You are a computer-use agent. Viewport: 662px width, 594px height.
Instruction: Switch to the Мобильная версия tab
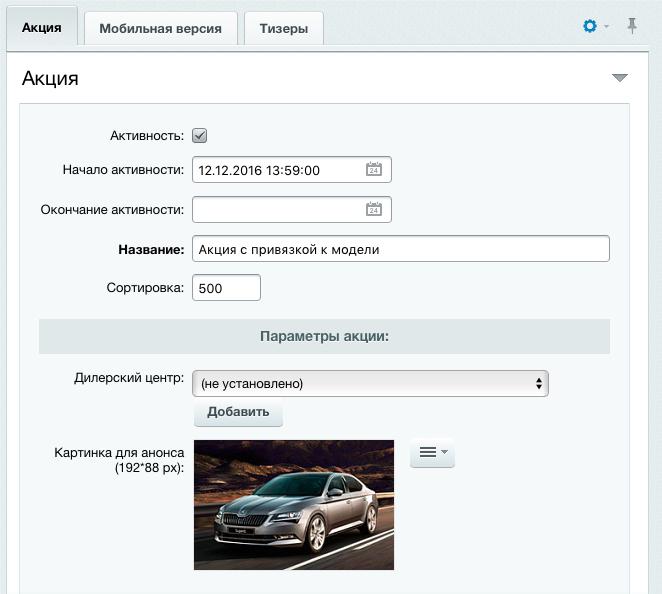click(160, 28)
